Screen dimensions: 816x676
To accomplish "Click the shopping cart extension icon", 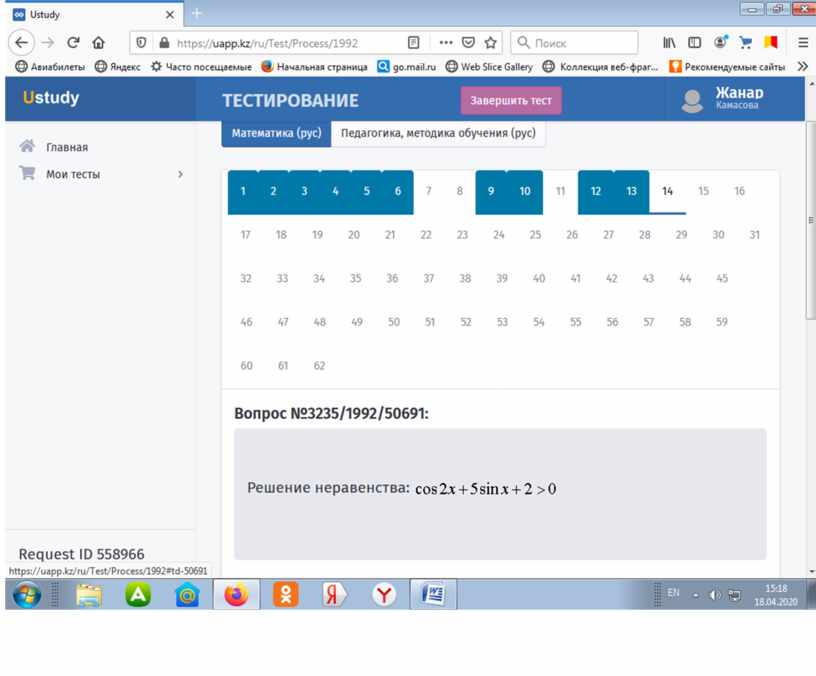I will point(746,43).
